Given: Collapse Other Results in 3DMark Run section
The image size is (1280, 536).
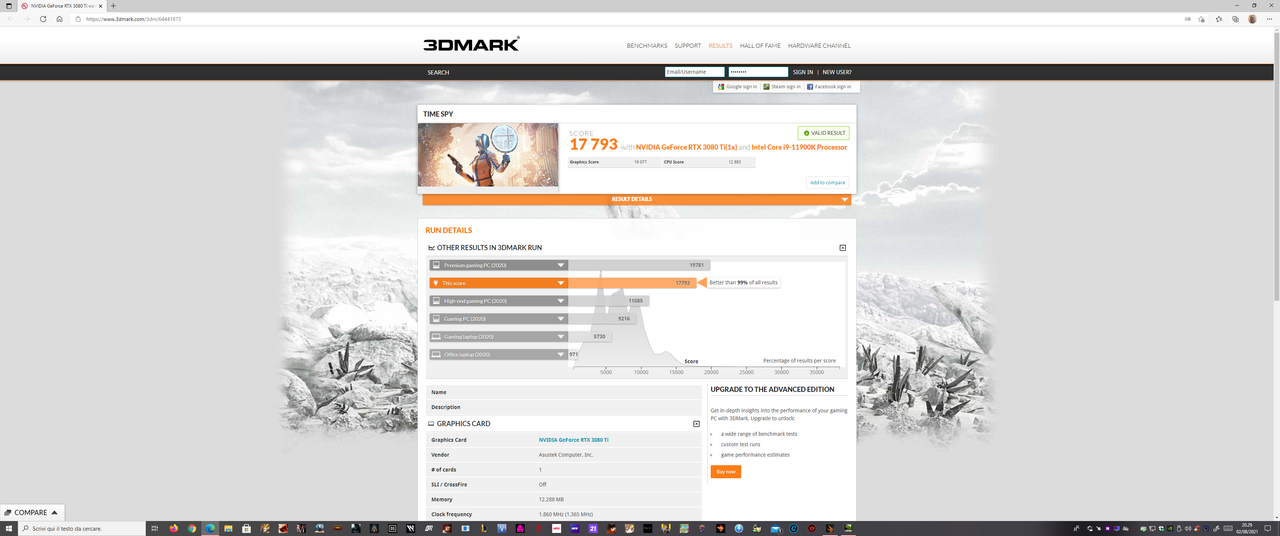Looking at the screenshot, I should pos(843,248).
